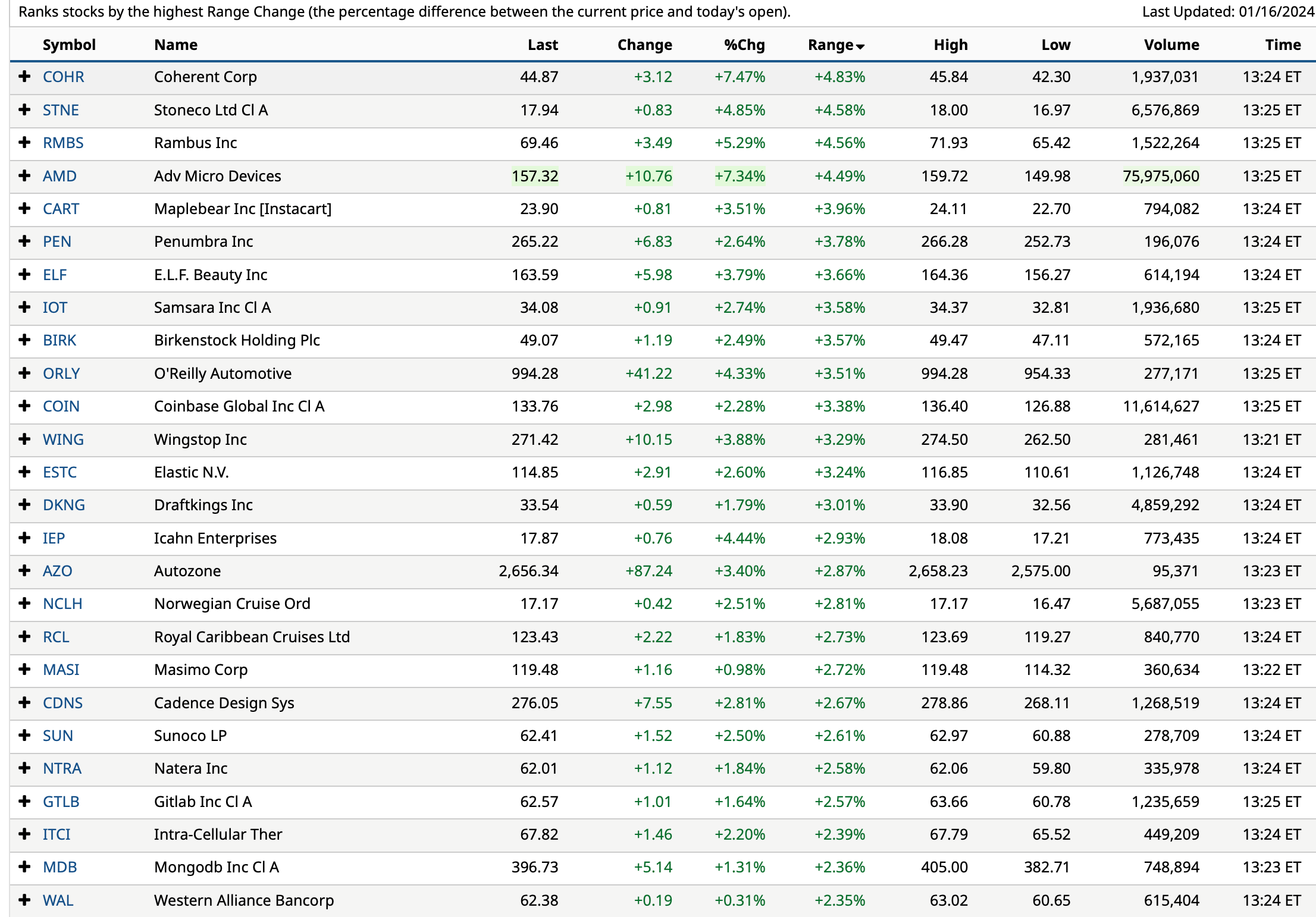Click plus icon beside DKNG
The width and height of the screenshot is (1316, 917).
(x=24, y=505)
